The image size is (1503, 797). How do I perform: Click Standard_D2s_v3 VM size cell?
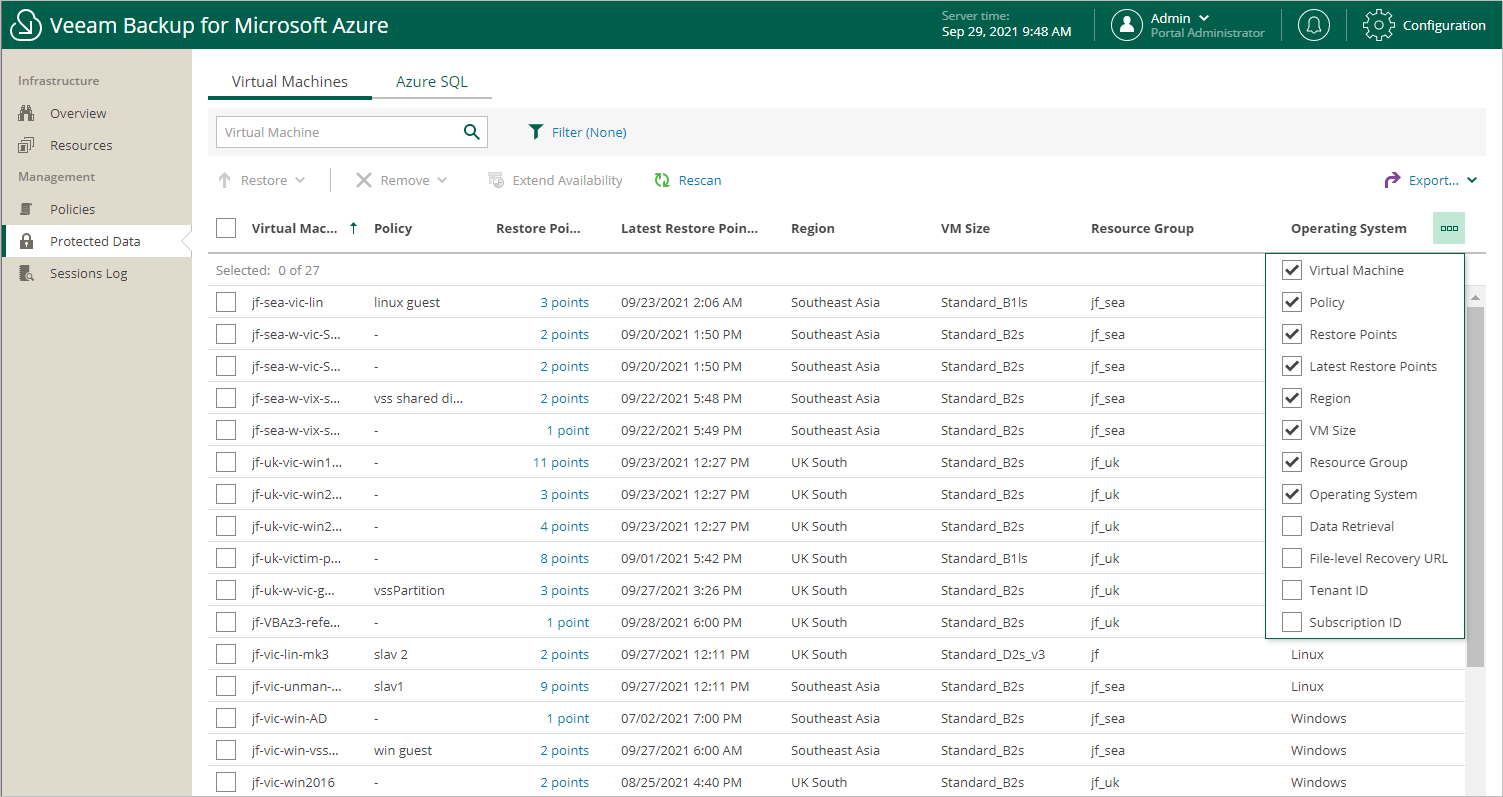pos(993,654)
